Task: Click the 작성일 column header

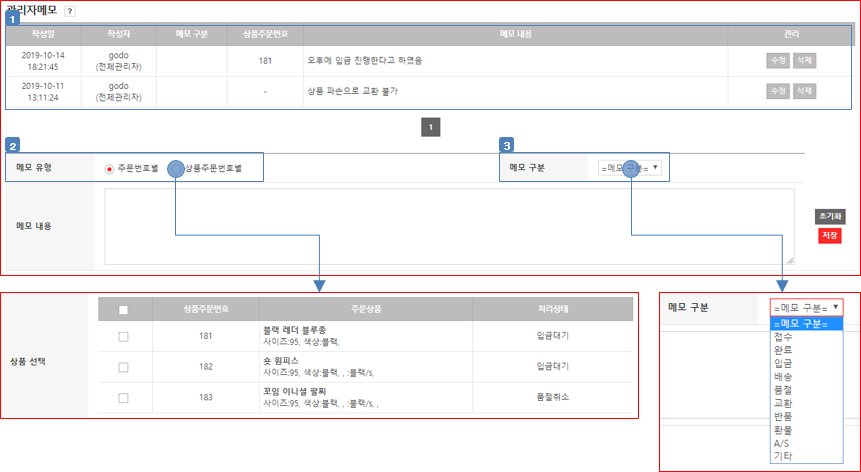Action: point(43,34)
